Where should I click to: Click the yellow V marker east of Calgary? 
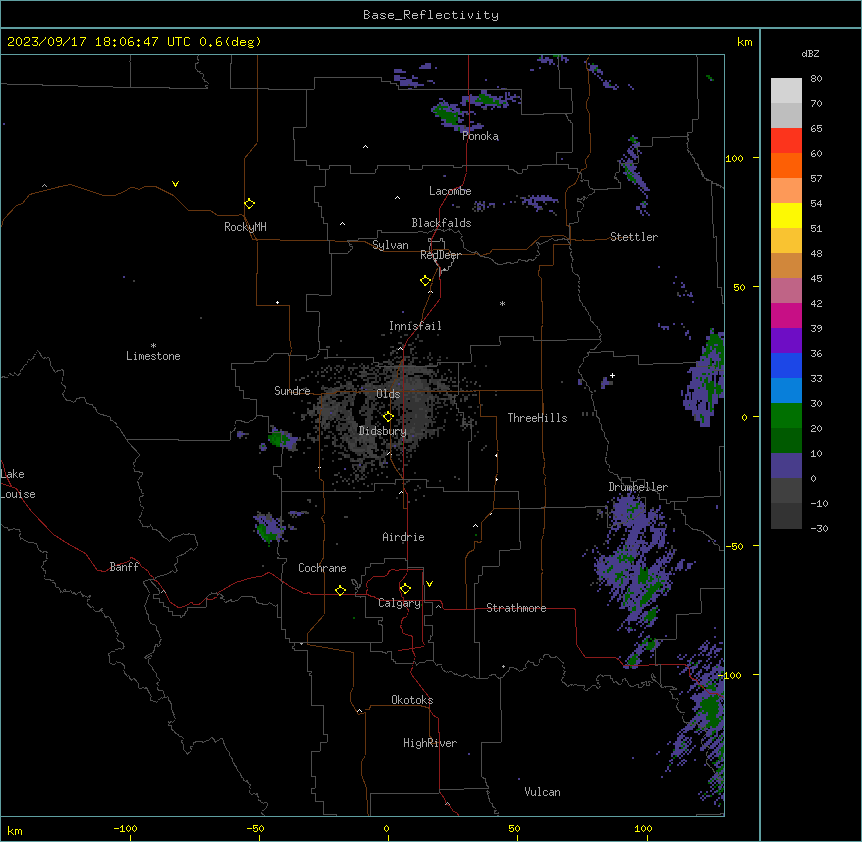(x=429, y=584)
